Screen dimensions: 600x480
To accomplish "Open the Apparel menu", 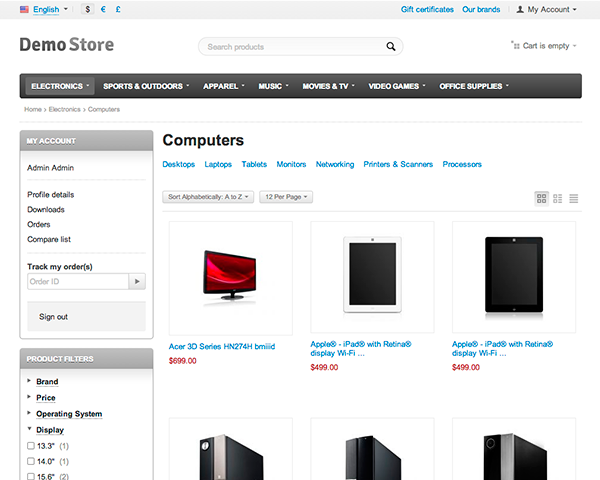I will (223, 86).
